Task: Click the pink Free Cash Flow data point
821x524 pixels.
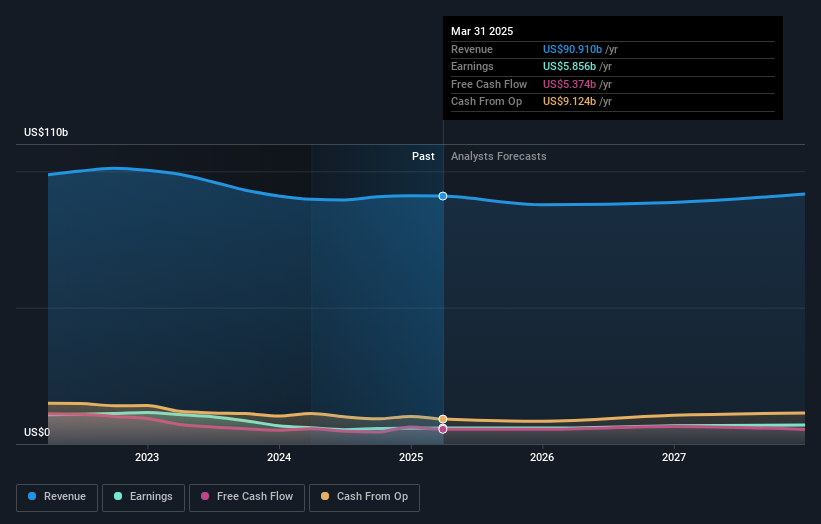Action: pyautogui.click(x=443, y=429)
